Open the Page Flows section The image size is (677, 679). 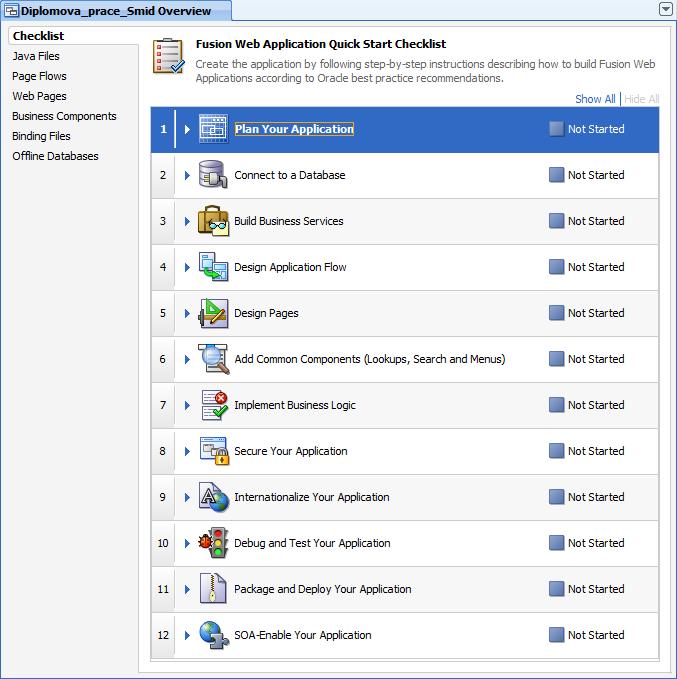(x=39, y=76)
